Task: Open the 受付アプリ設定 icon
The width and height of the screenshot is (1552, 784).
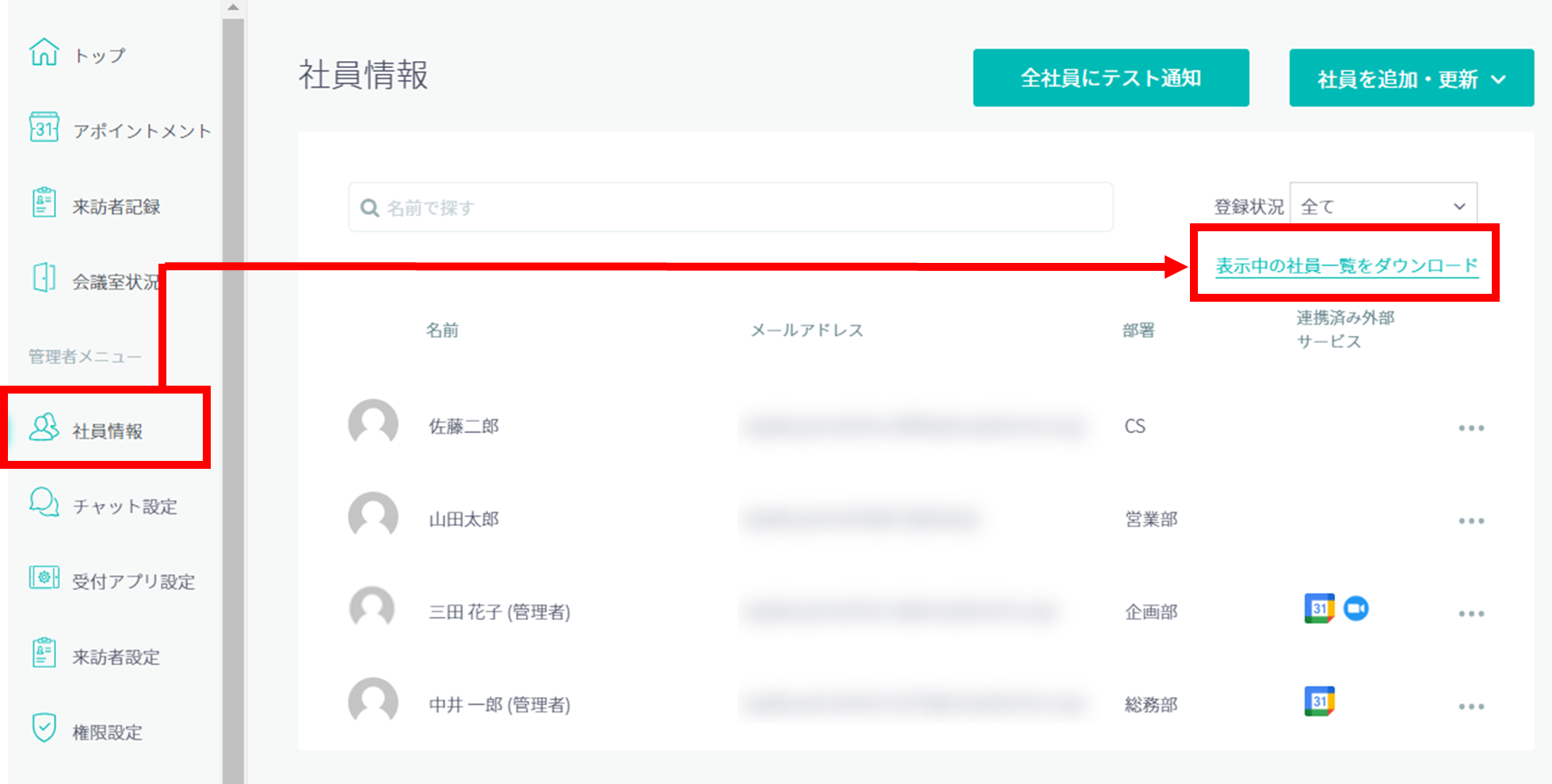Action: point(44,578)
